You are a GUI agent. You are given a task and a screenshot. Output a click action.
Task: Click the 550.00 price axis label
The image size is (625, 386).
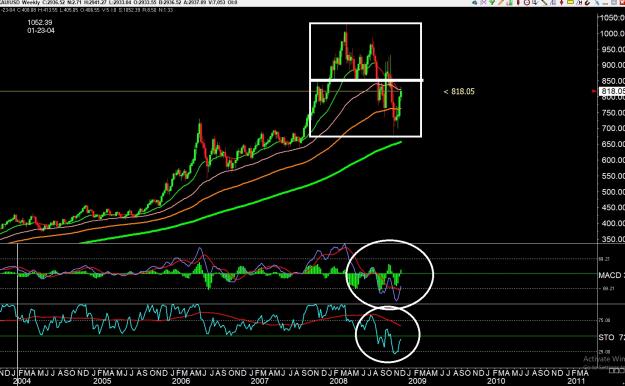pos(612,176)
